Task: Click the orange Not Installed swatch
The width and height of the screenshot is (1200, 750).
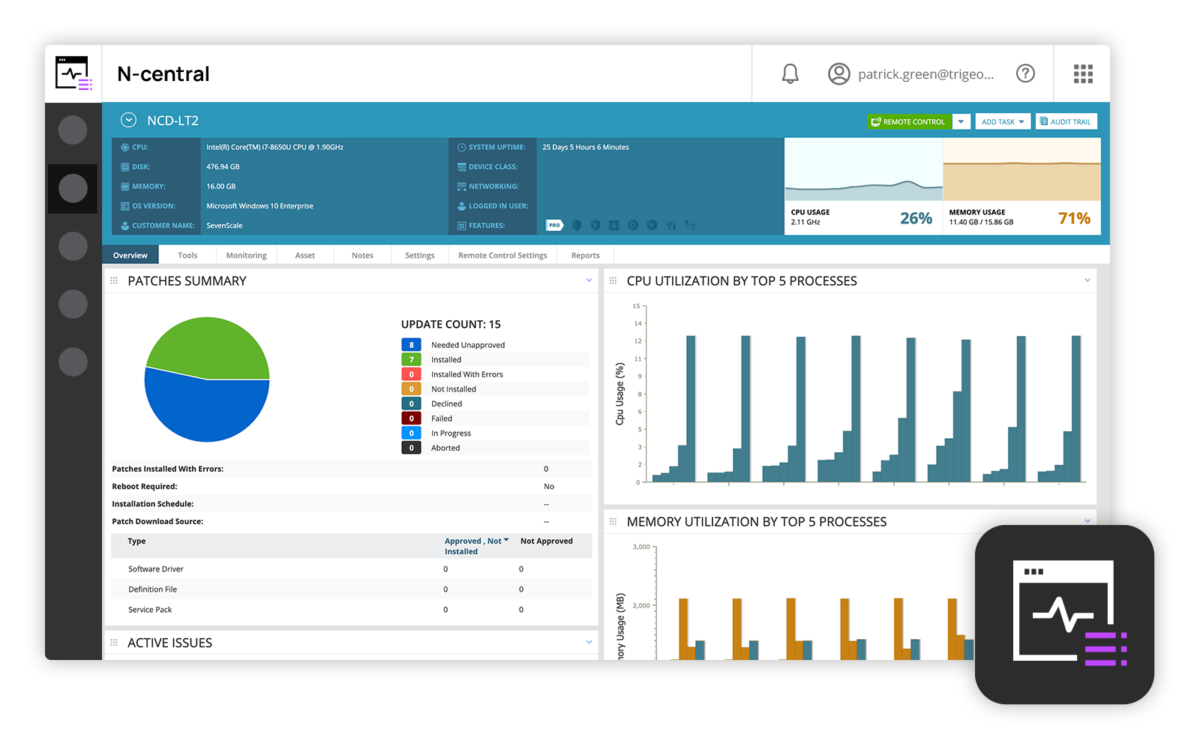Action: pos(410,389)
